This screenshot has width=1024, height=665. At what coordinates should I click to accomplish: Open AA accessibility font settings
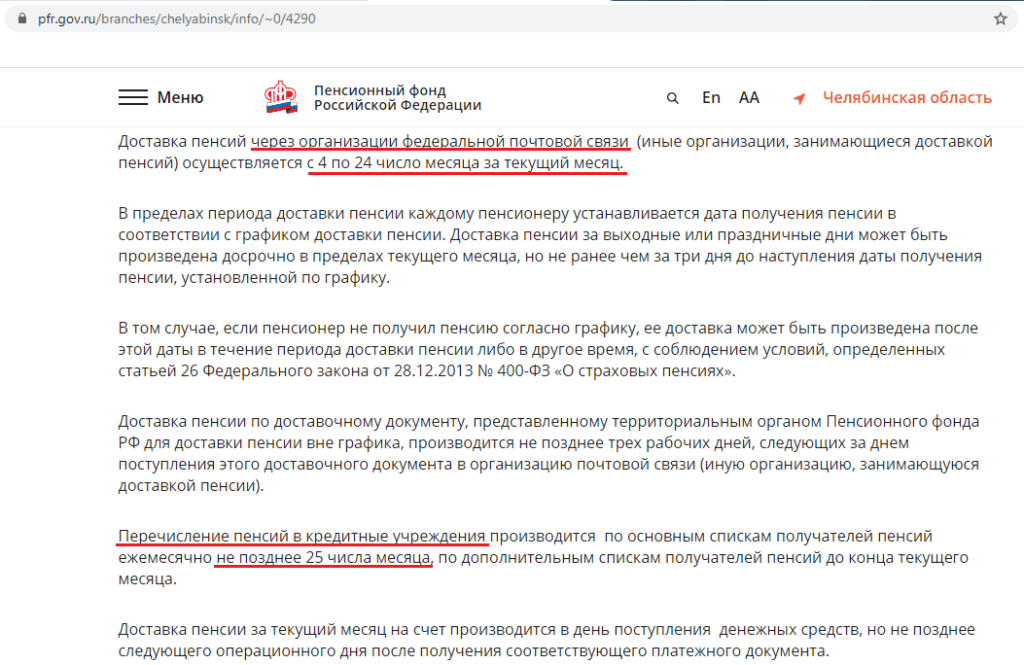click(x=748, y=97)
